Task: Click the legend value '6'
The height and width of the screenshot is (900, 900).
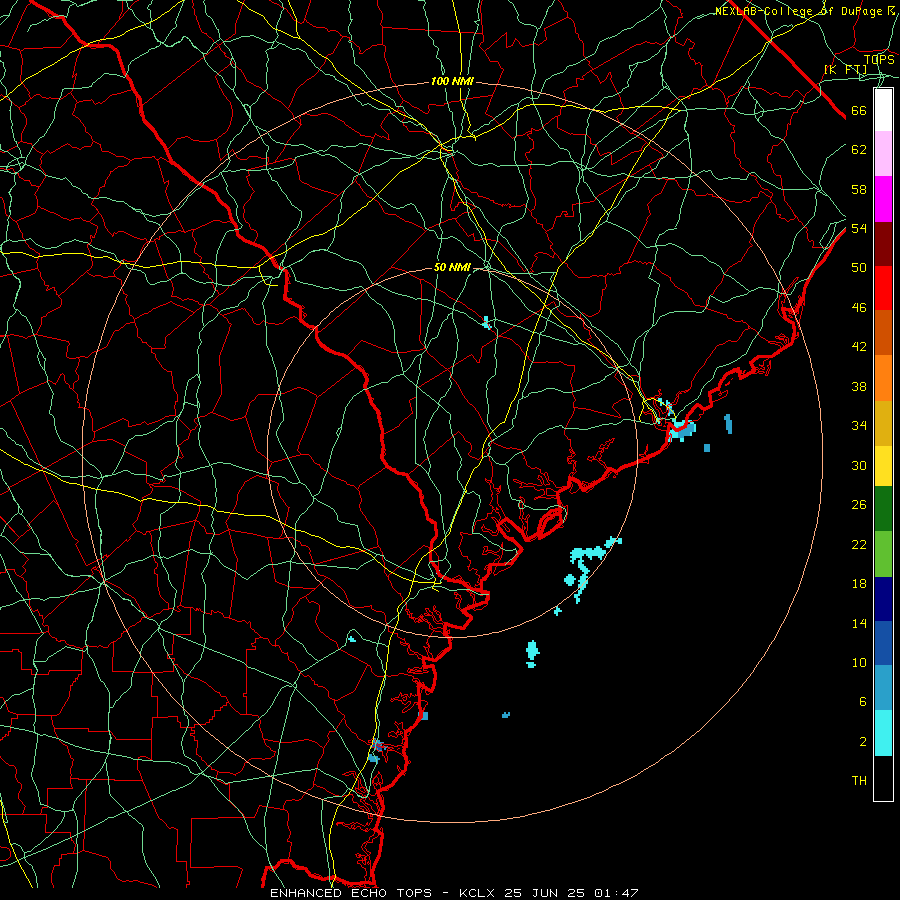Action: tap(863, 702)
